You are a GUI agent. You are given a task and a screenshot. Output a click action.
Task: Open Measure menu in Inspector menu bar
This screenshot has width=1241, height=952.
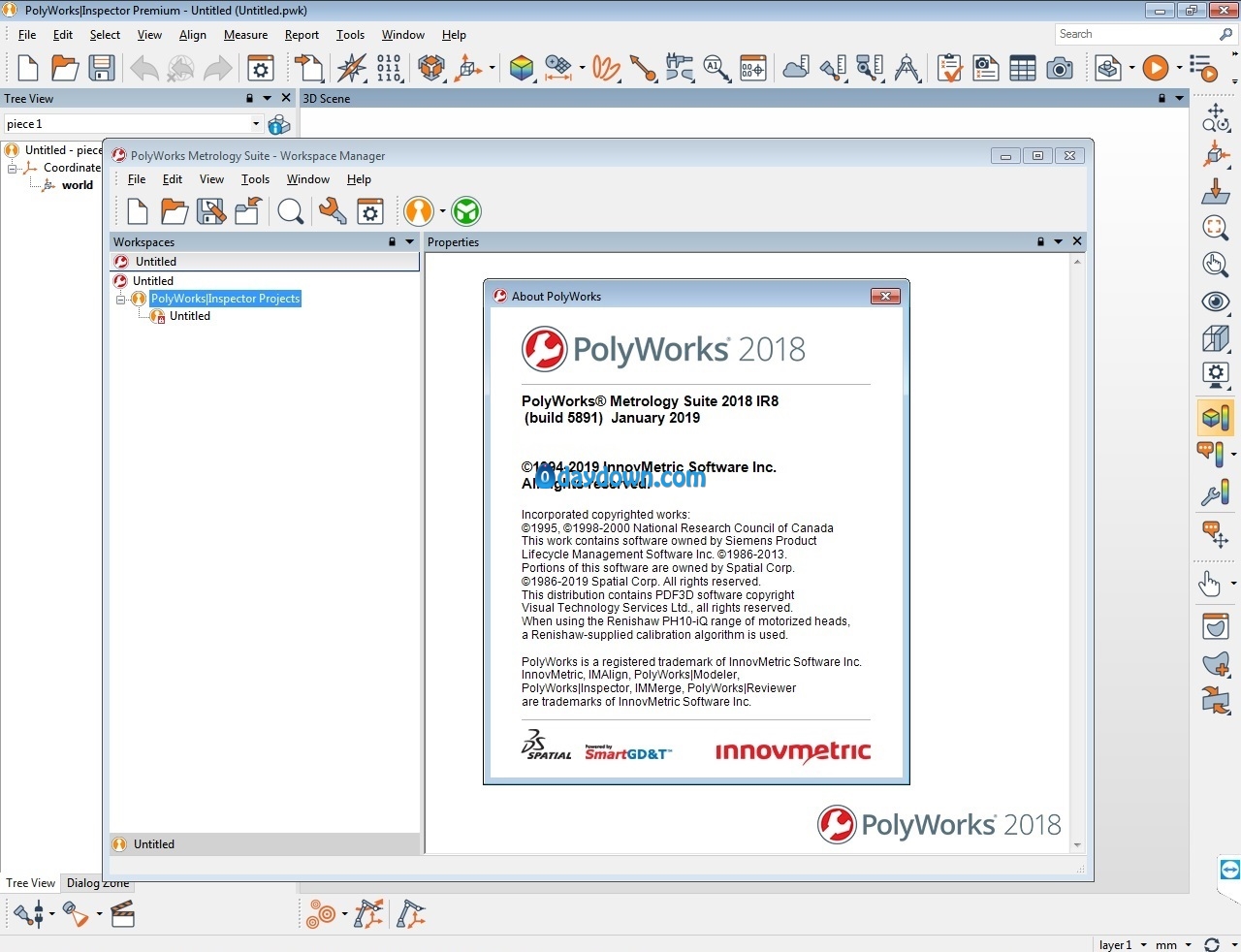tap(245, 35)
